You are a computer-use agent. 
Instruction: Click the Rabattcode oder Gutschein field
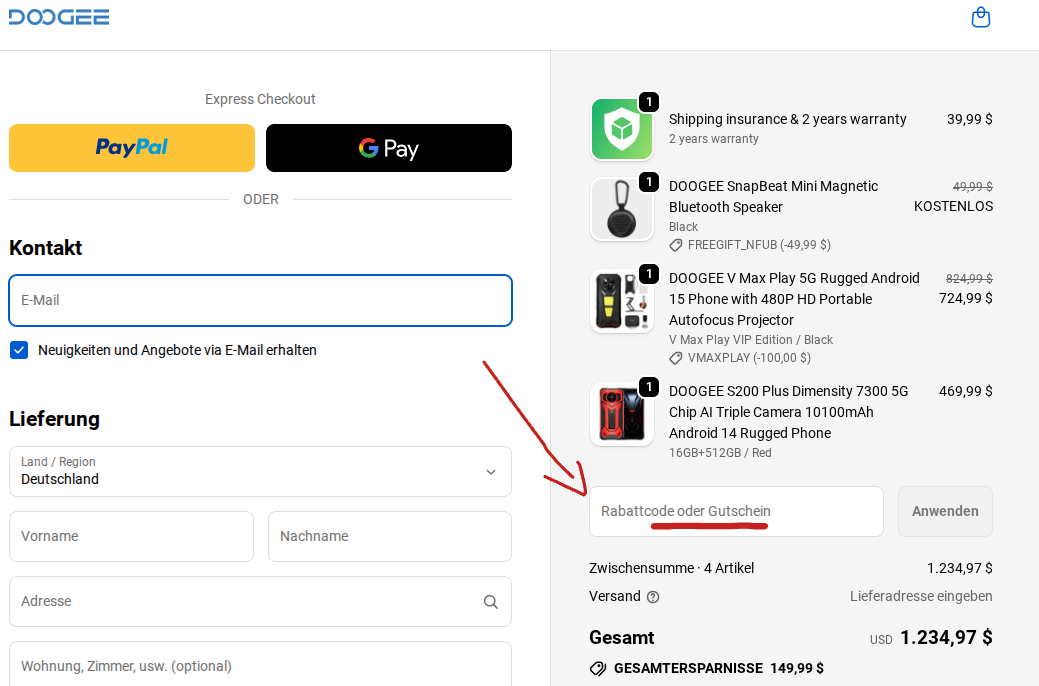736,511
